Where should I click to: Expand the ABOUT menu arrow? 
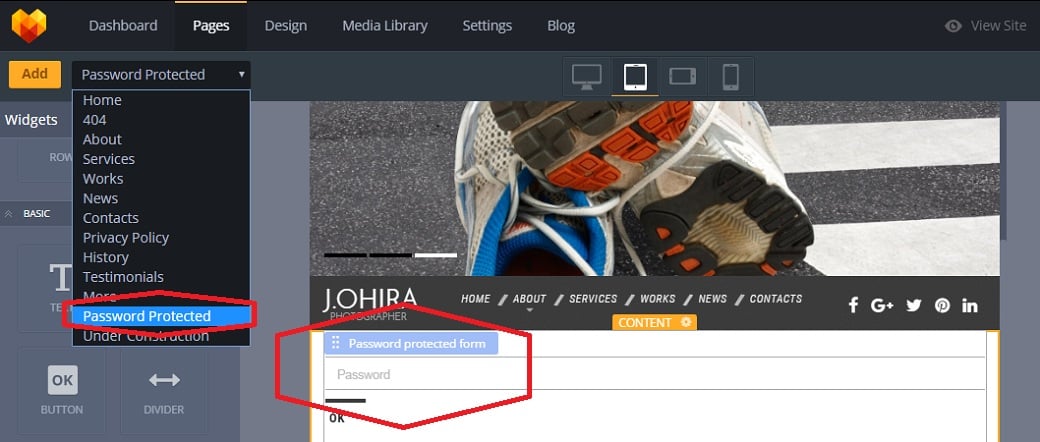(529, 311)
